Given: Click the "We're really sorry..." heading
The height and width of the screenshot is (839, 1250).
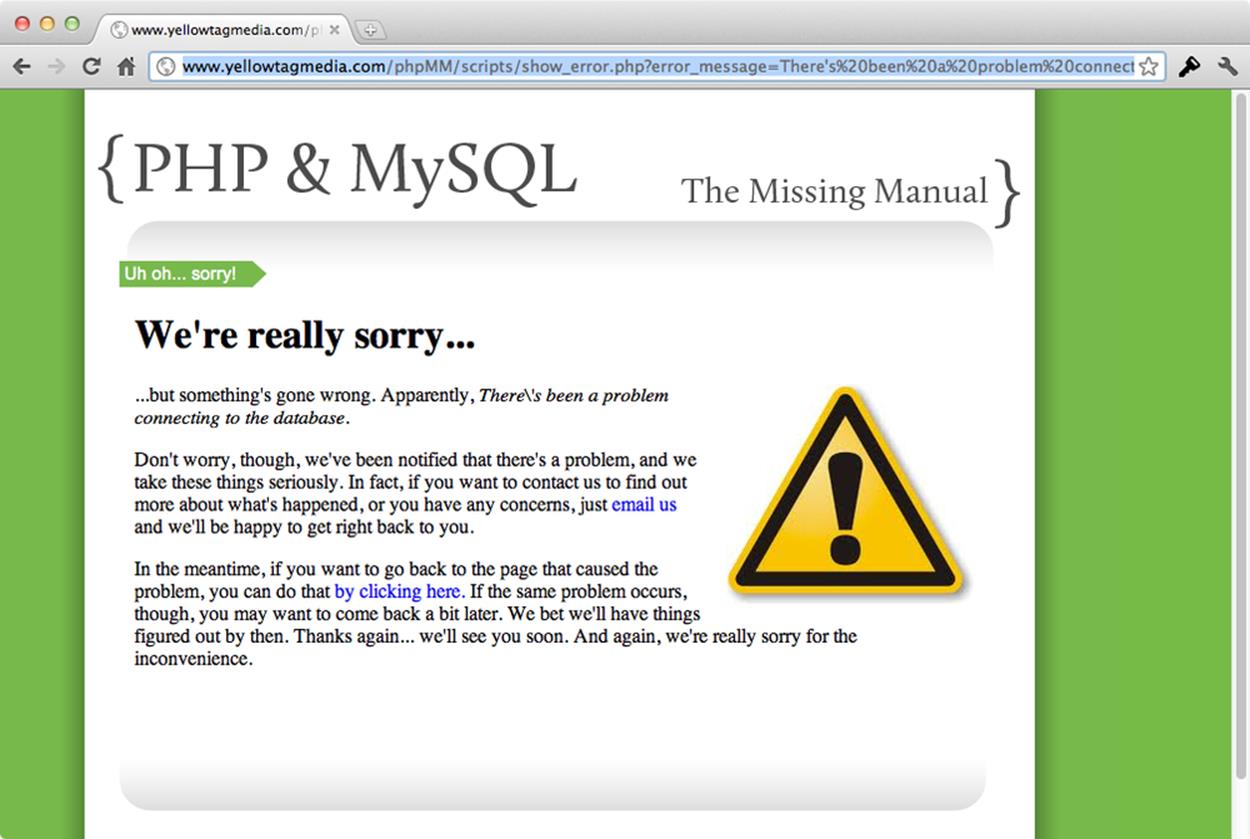Looking at the screenshot, I should click(305, 335).
